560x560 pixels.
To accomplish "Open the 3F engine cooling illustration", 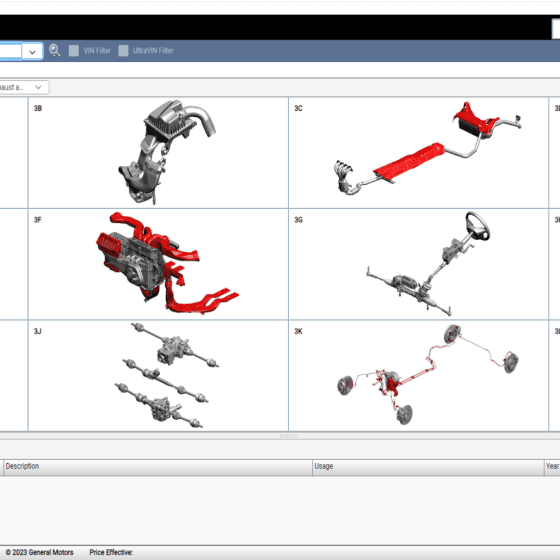I will tap(167, 264).
